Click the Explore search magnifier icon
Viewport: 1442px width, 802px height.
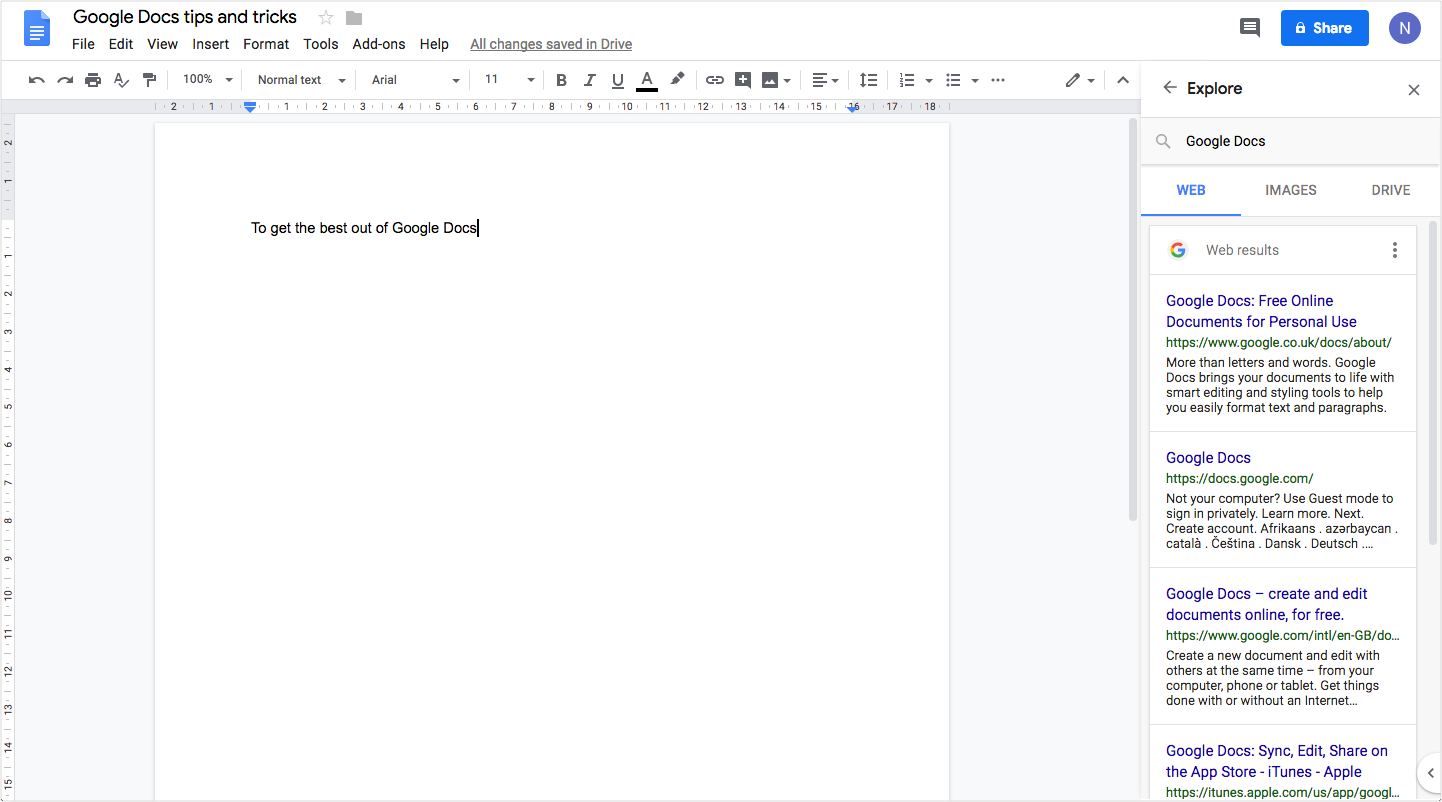coord(1163,142)
